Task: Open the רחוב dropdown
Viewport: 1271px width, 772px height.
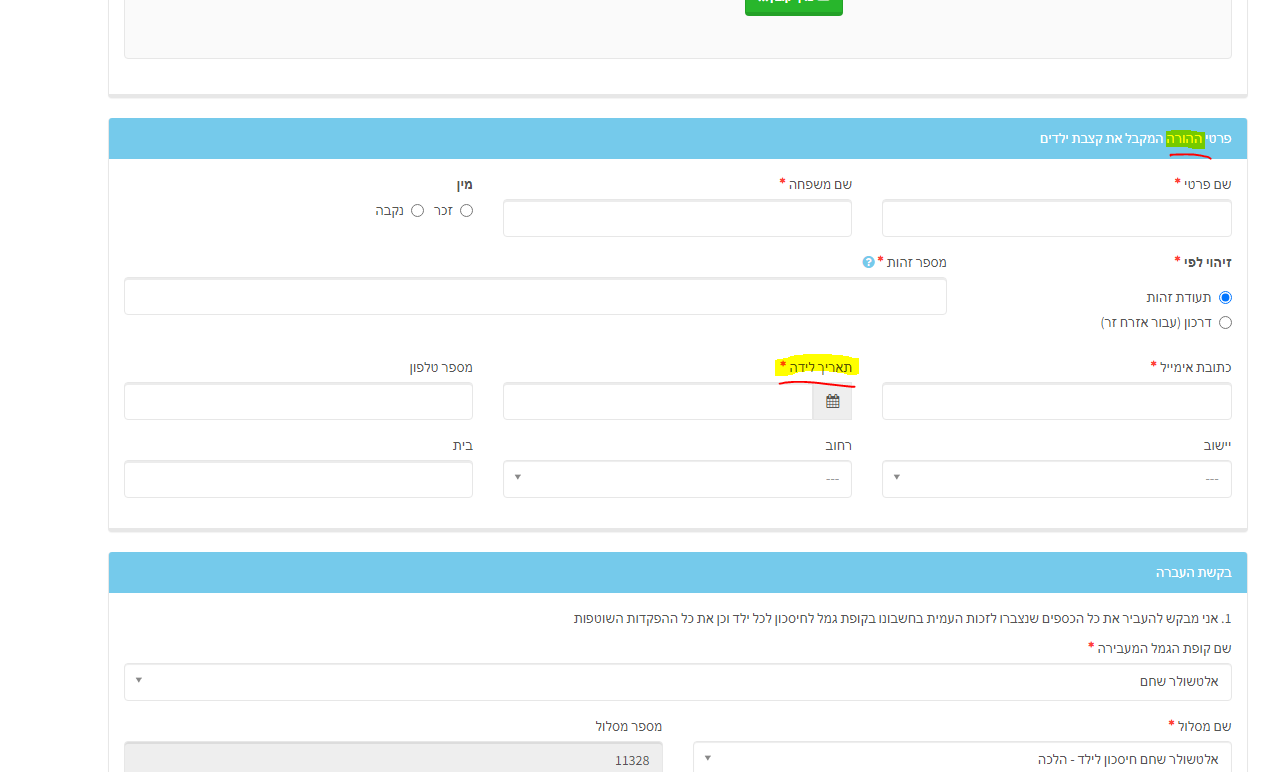Action: coord(677,479)
